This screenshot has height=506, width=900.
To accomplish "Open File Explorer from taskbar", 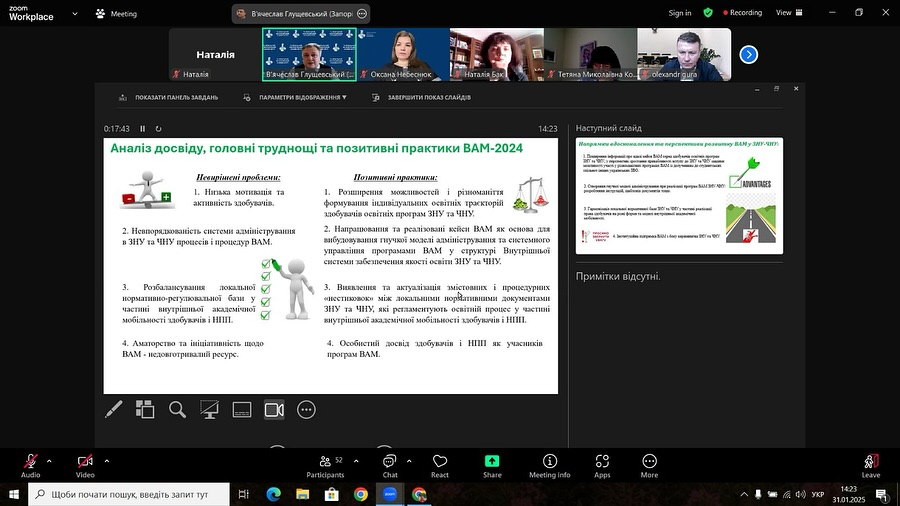I will tap(302, 494).
